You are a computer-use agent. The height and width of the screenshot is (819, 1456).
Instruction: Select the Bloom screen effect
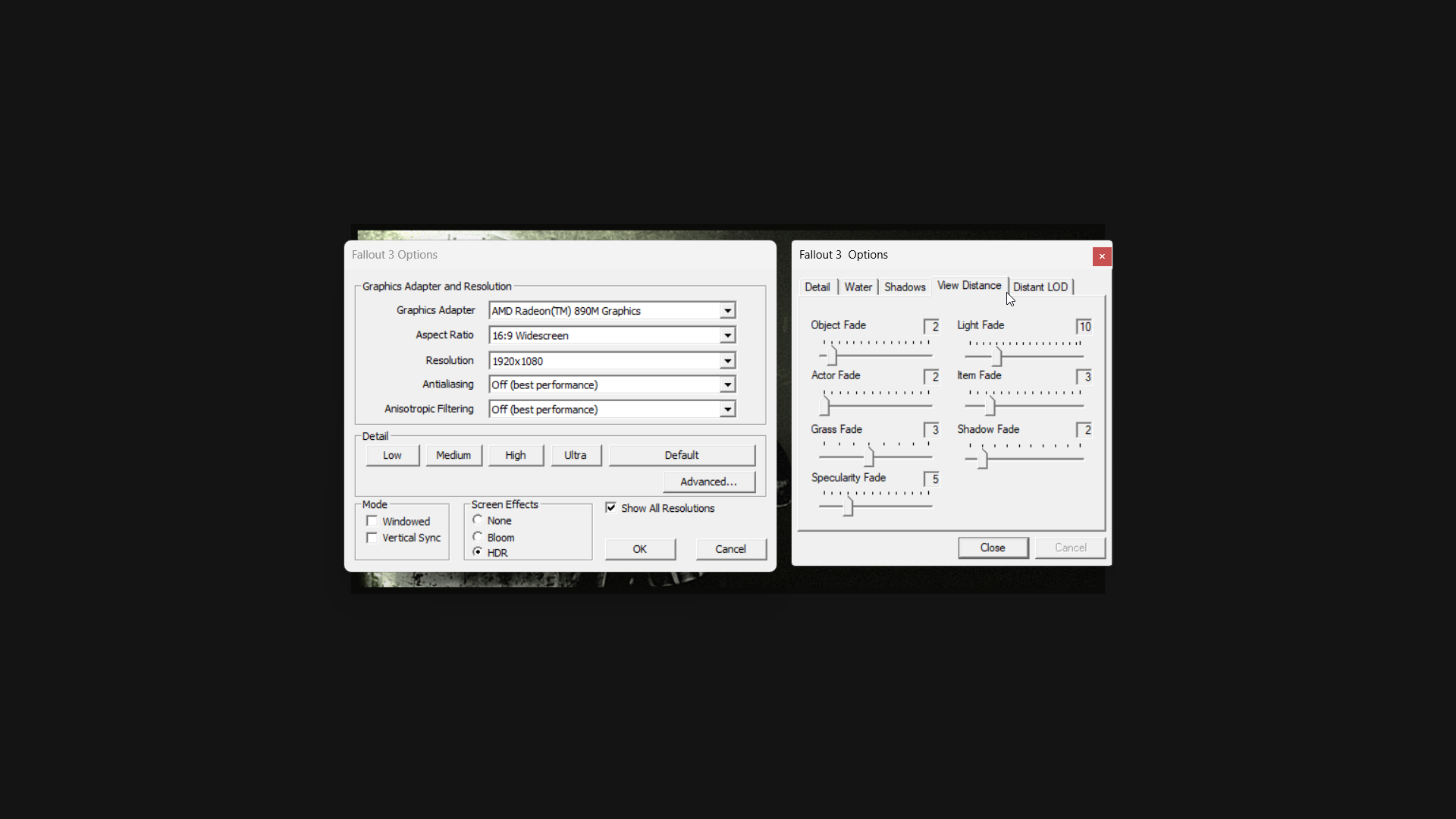(x=478, y=536)
